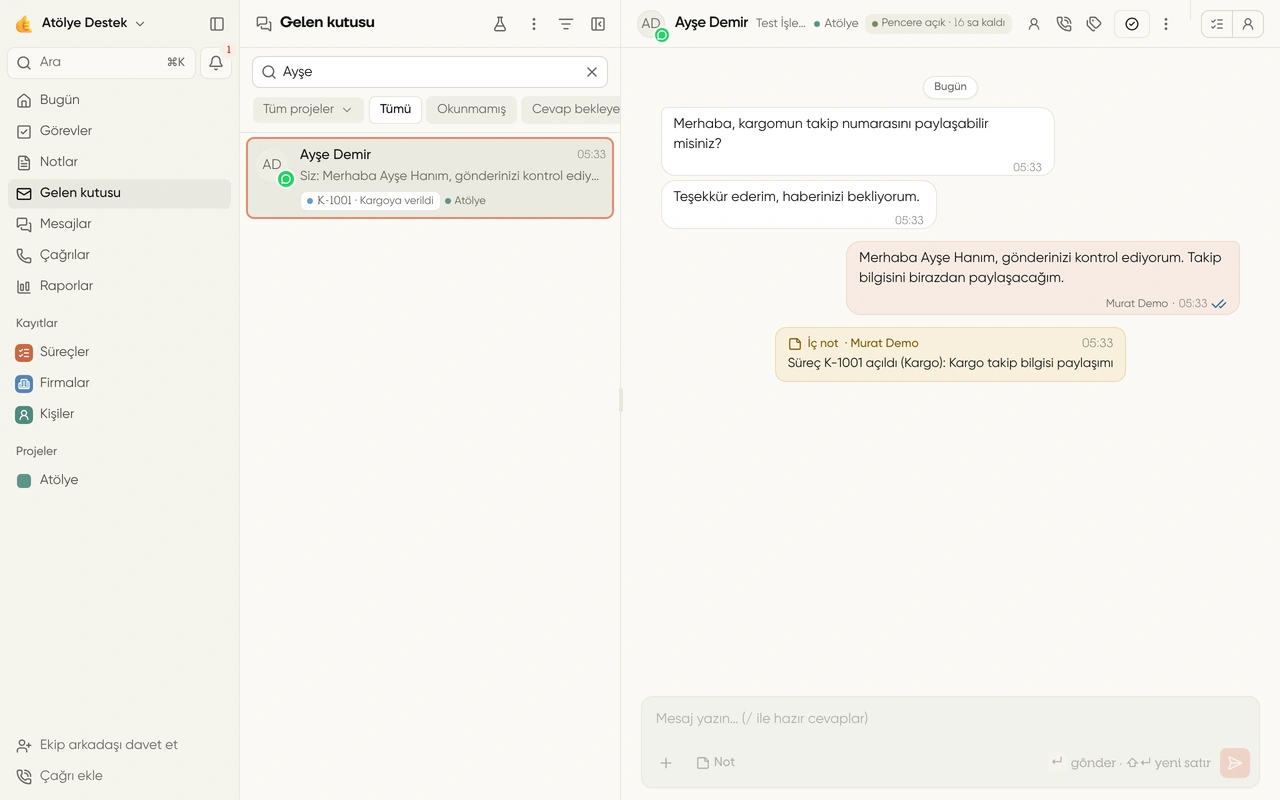Focus the Ara global search field
The height and width of the screenshot is (800, 1280).
click(x=101, y=62)
